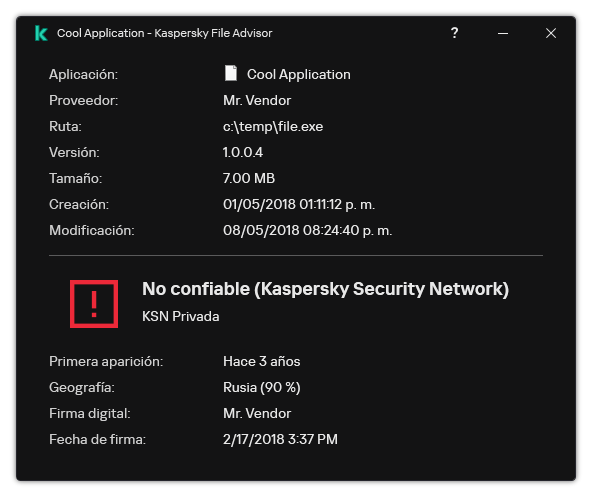Image resolution: width=592 pixels, height=497 pixels.
Task: Click the file path c:\temp\file.exe
Action: (273, 127)
